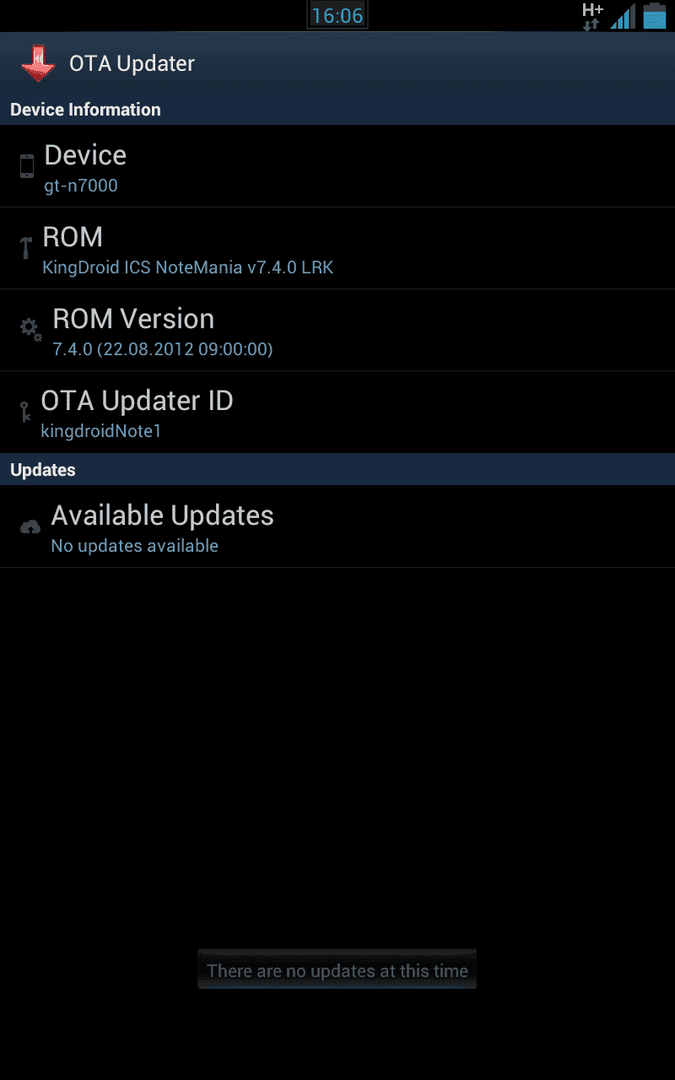Tap the 'no updates at this time' toast
This screenshot has height=1080, width=675.
tap(337, 970)
